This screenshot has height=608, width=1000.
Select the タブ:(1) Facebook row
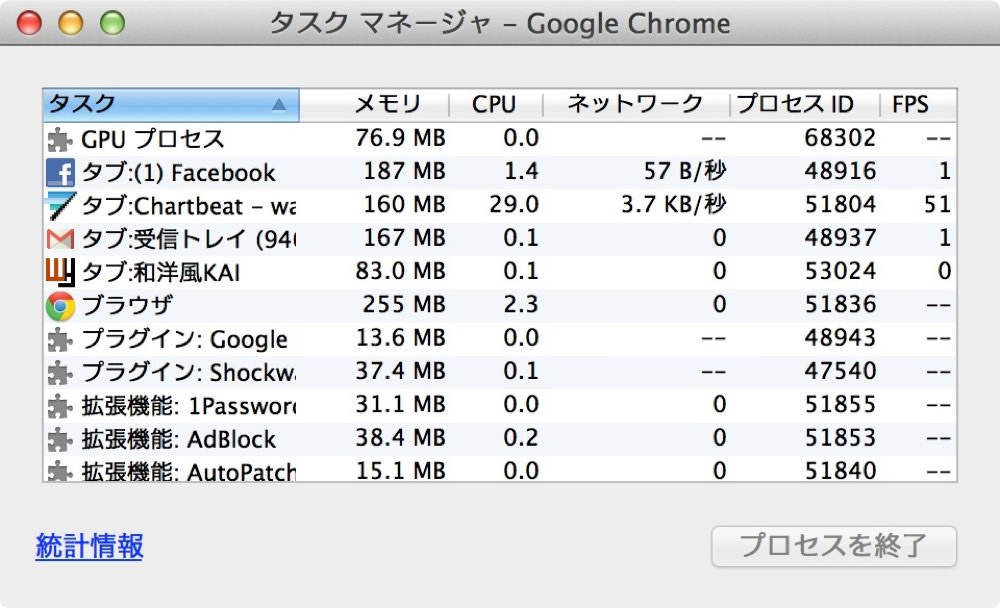pyautogui.click(x=500, y=172)
